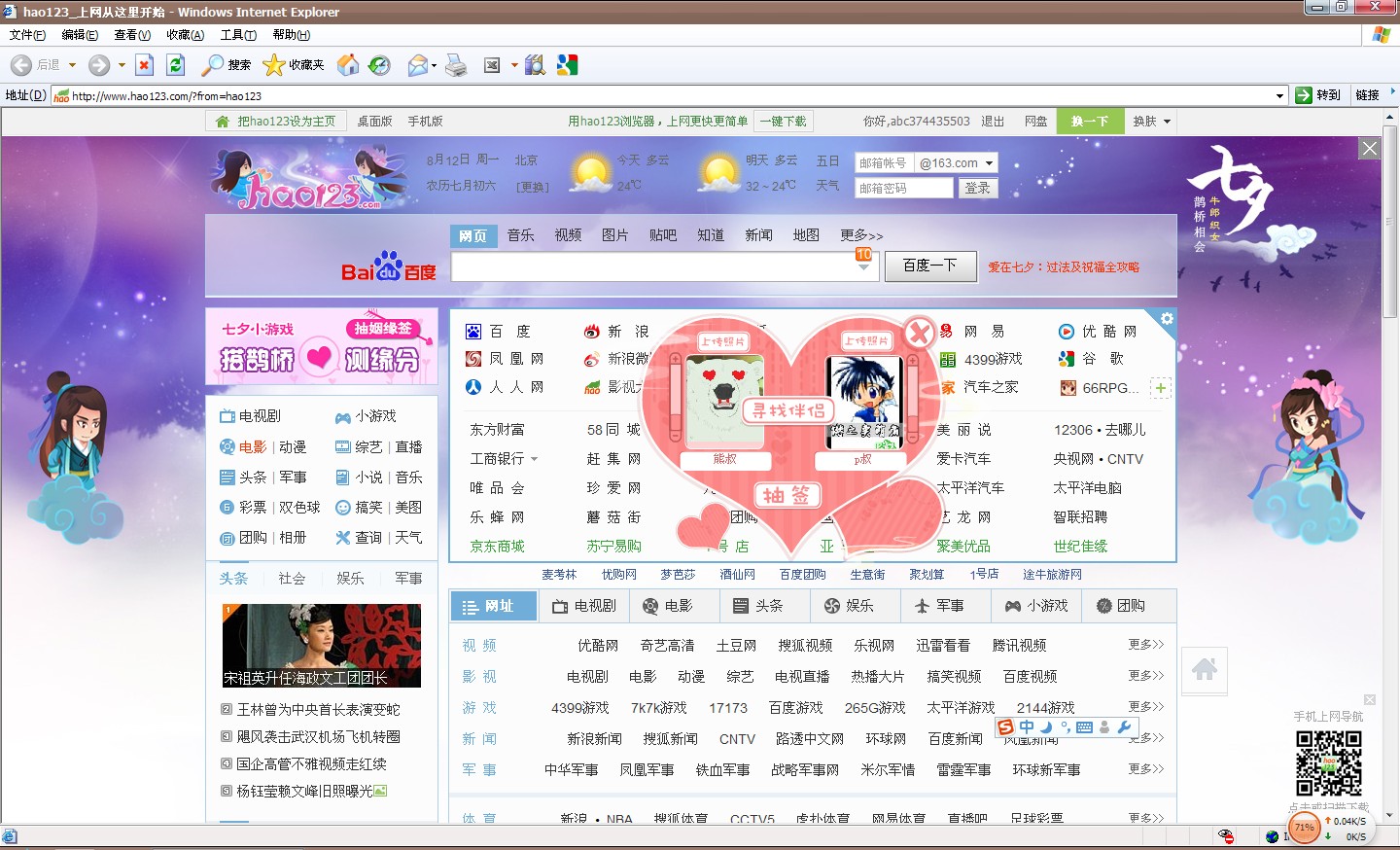
Task: Click the back-to-top house icon
Action: [1205, 669]
